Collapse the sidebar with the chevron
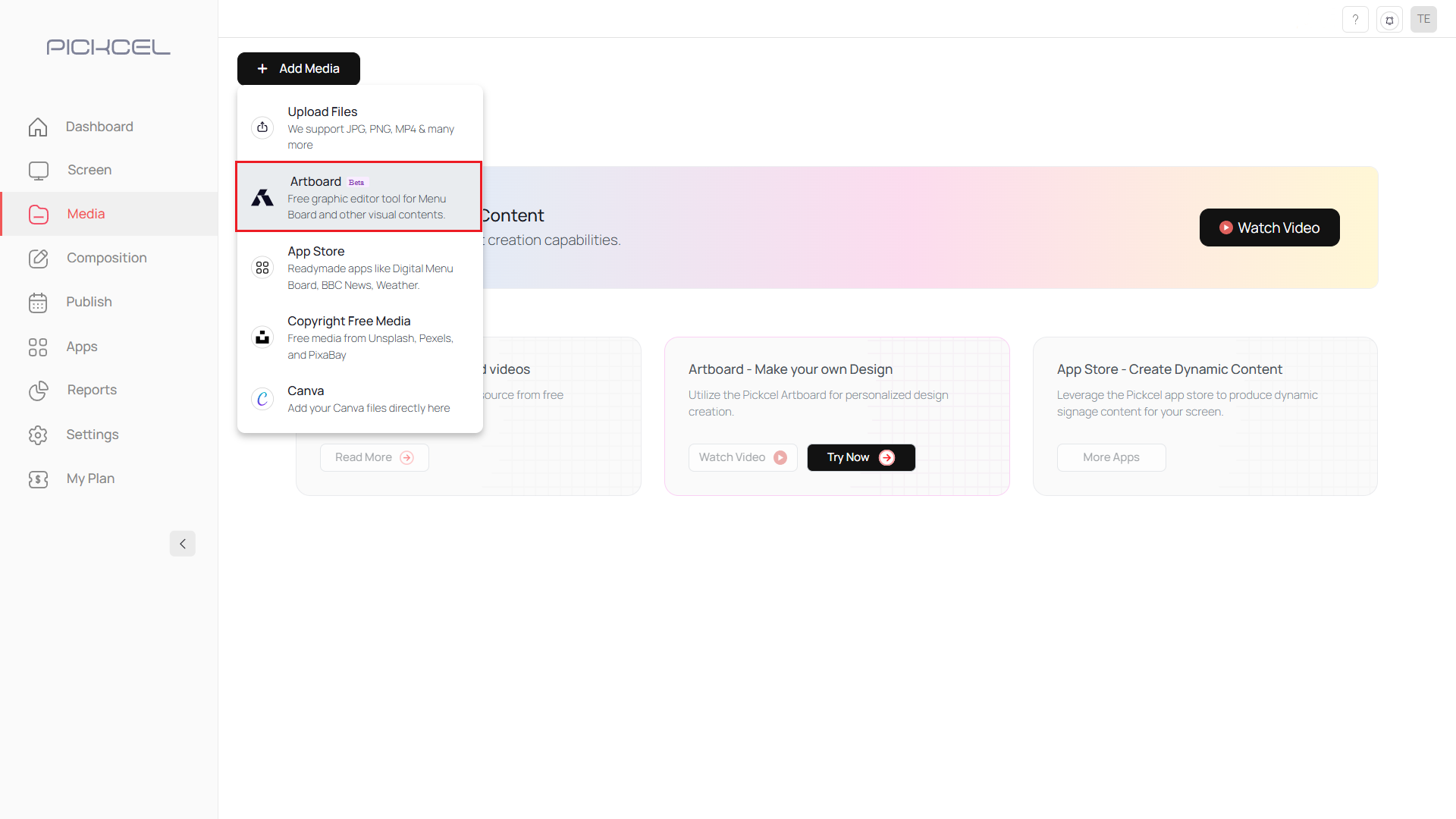 point(182,544)
